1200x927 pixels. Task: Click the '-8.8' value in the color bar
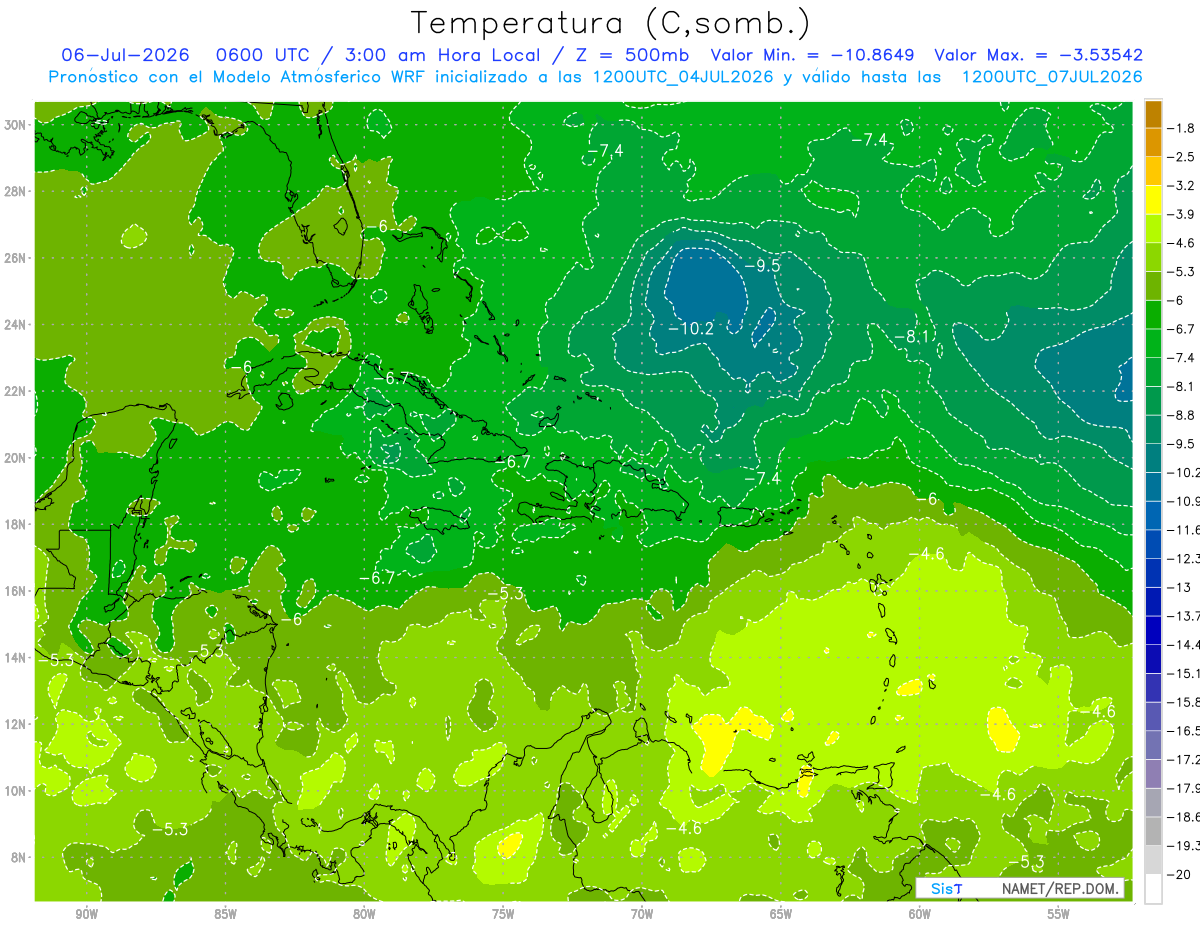coord(1183,415)
